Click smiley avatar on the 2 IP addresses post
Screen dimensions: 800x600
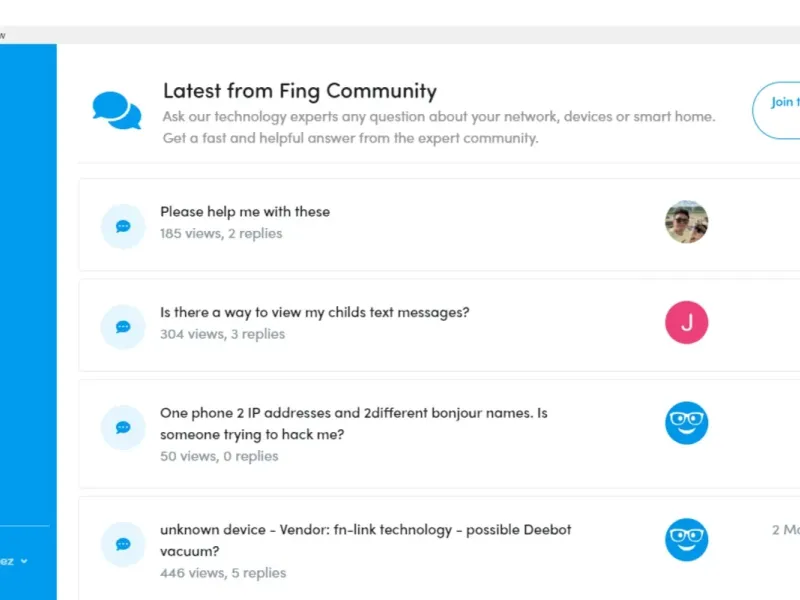[686, 423]
